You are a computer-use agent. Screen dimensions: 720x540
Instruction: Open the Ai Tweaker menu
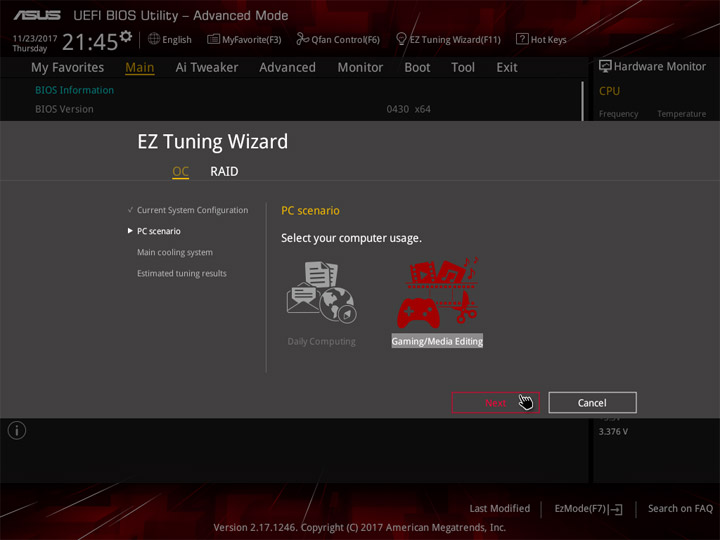pos(207,68)
